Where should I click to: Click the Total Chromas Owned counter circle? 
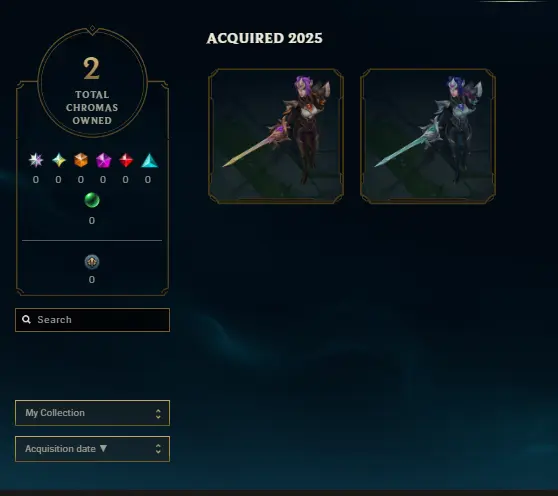[x=93, y=83]
